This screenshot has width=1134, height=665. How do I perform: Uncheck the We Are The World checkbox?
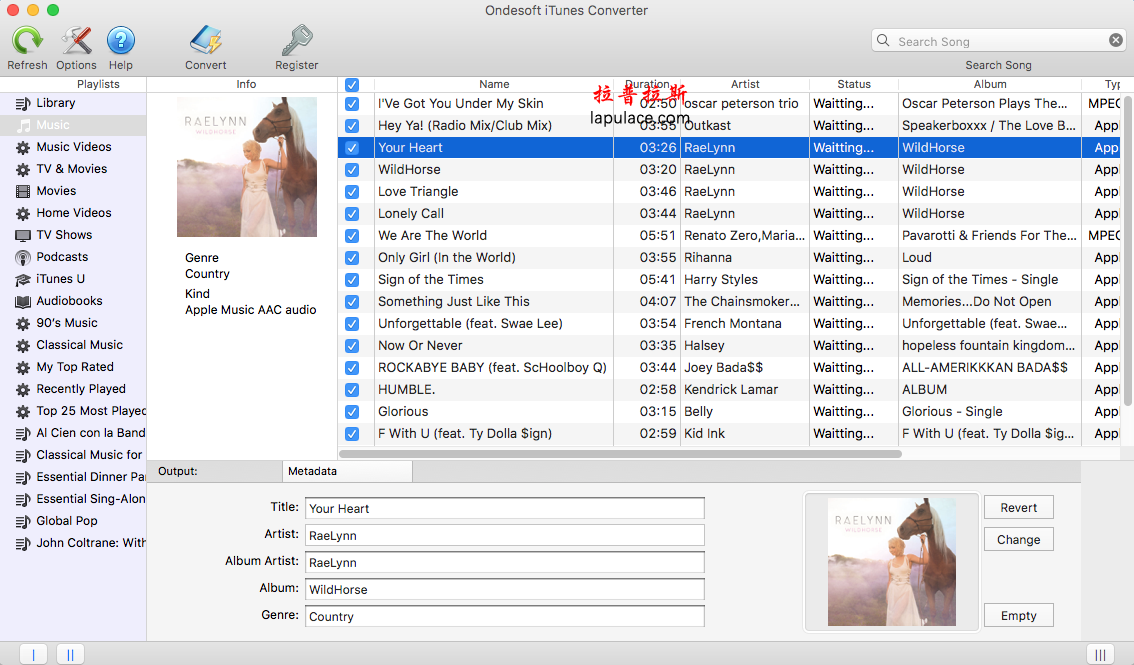pyautogui.click(x=352, y=236)
